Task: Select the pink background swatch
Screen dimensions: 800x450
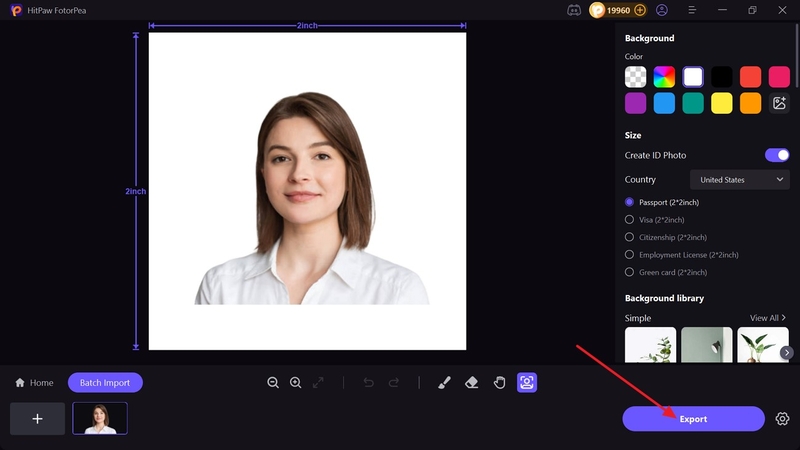Action: click(779, 77)
